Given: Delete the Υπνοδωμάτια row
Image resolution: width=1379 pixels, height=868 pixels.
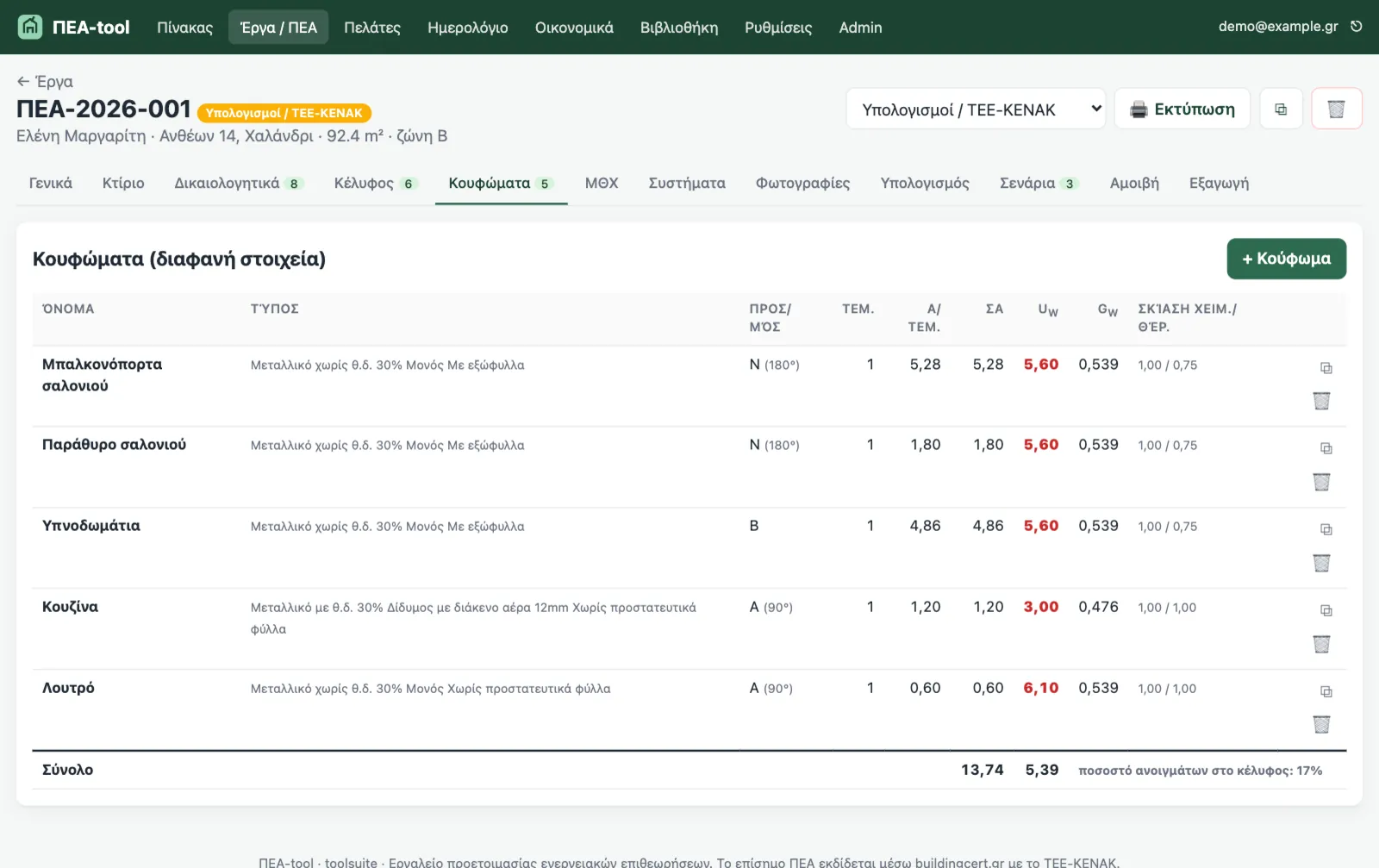Looking at the screenshot, I should (x=1321, y=563).
